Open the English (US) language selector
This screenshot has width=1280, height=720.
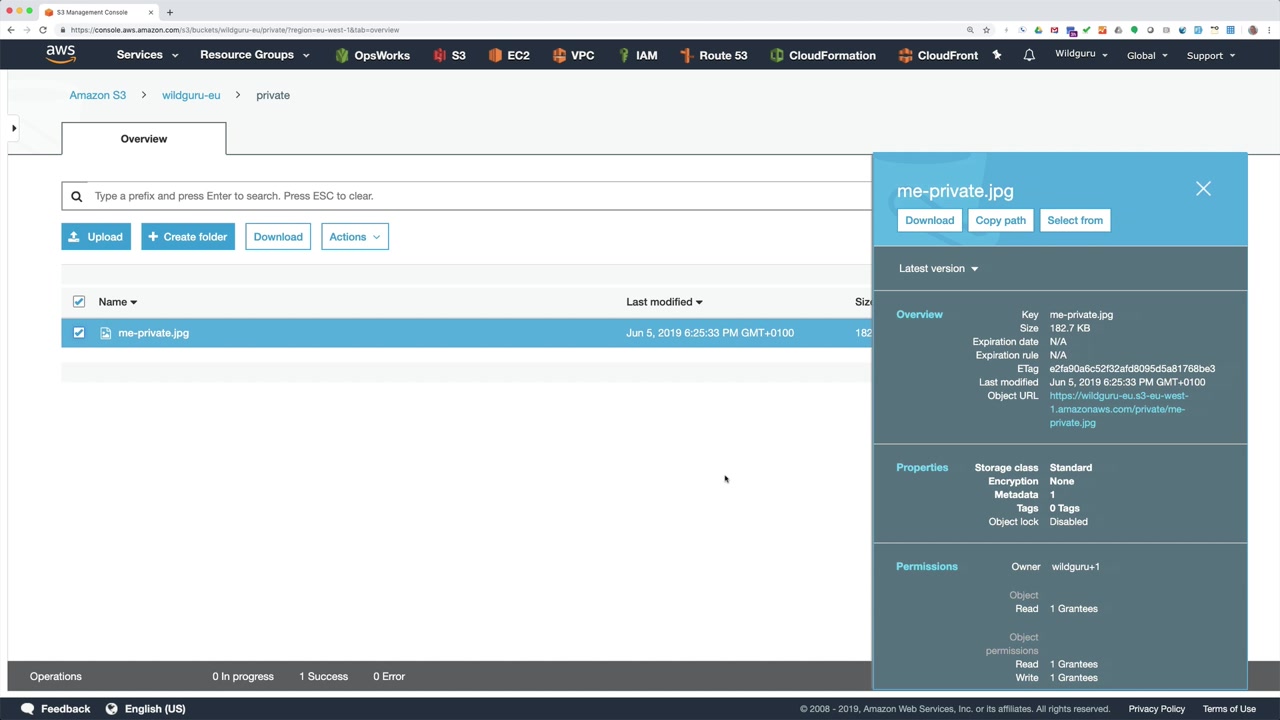pos(145,709)
